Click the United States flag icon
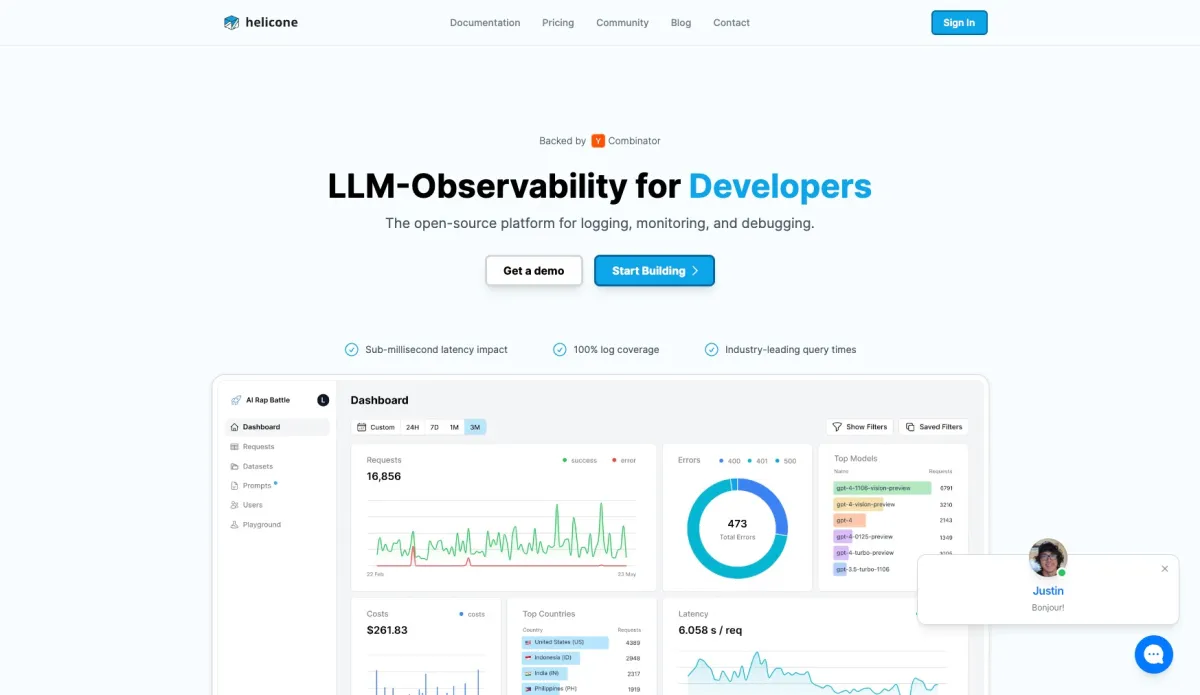Image resolution: width=1200 pixels, height=695 pixels. (528, 642)
